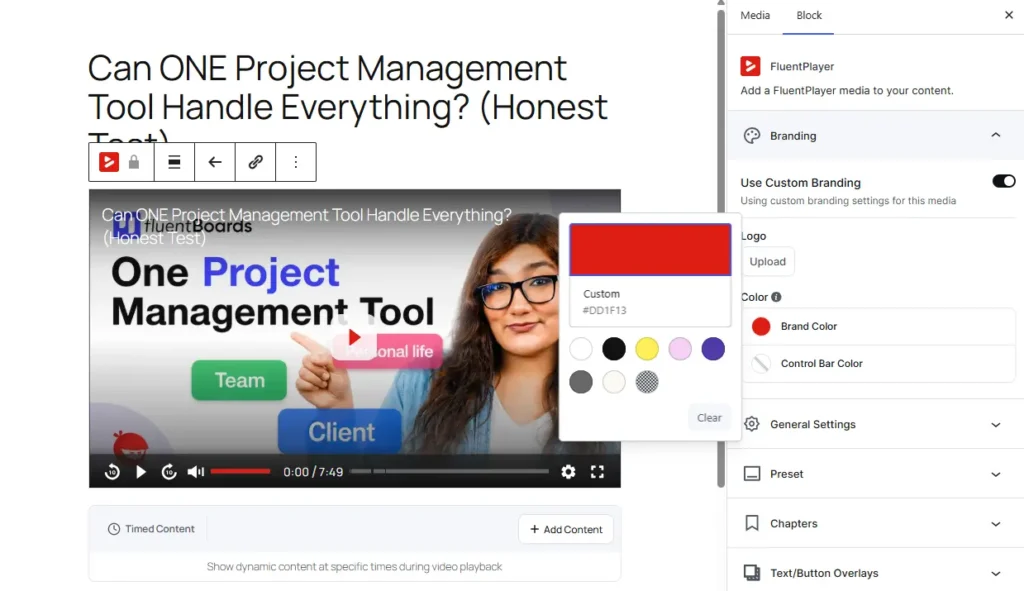The image size is (1024, 591).
Task: Mute the video volume speaker icon
Action: coord(196,471)
